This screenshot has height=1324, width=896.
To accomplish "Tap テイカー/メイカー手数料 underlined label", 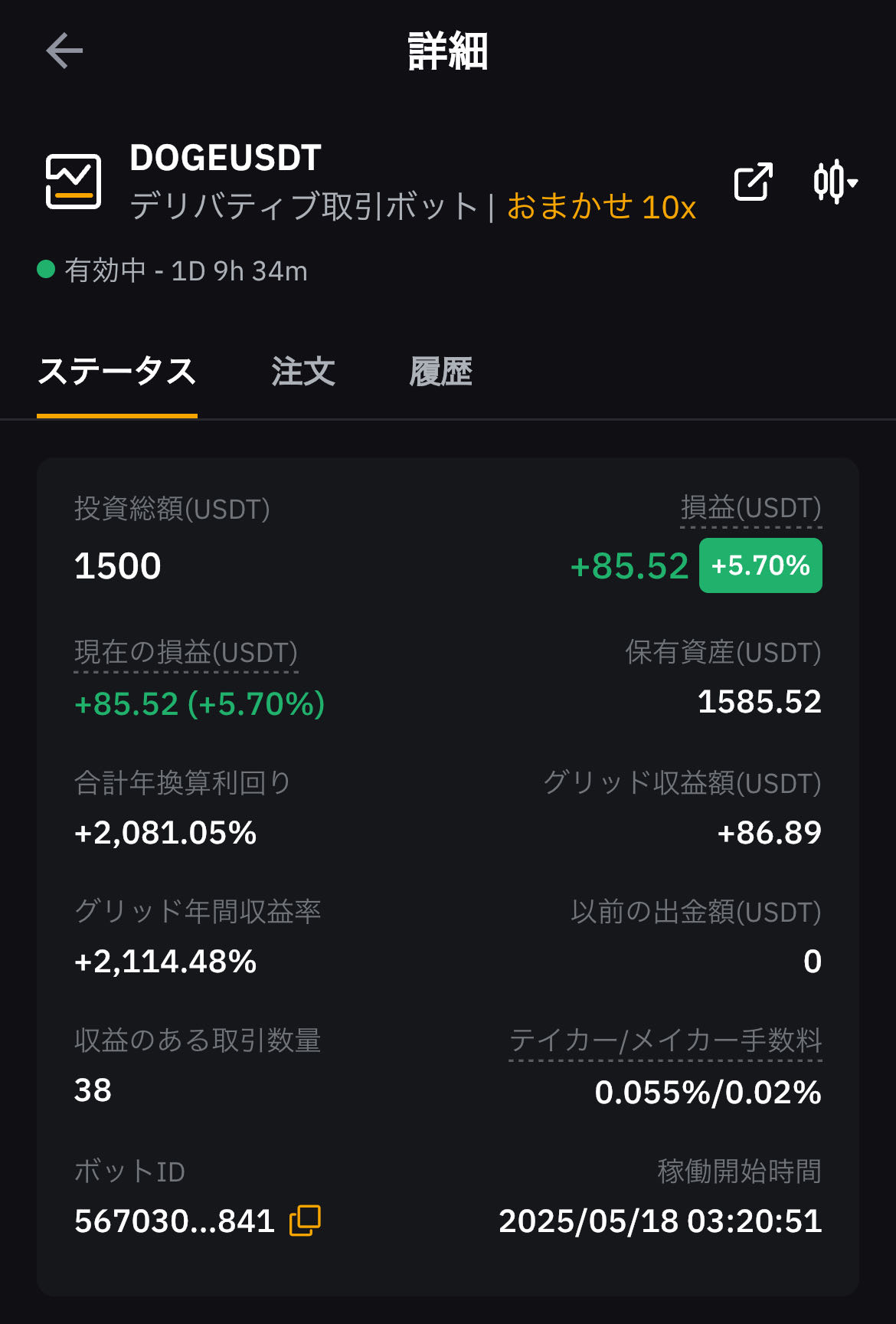I will click(x=665, y=1041).
